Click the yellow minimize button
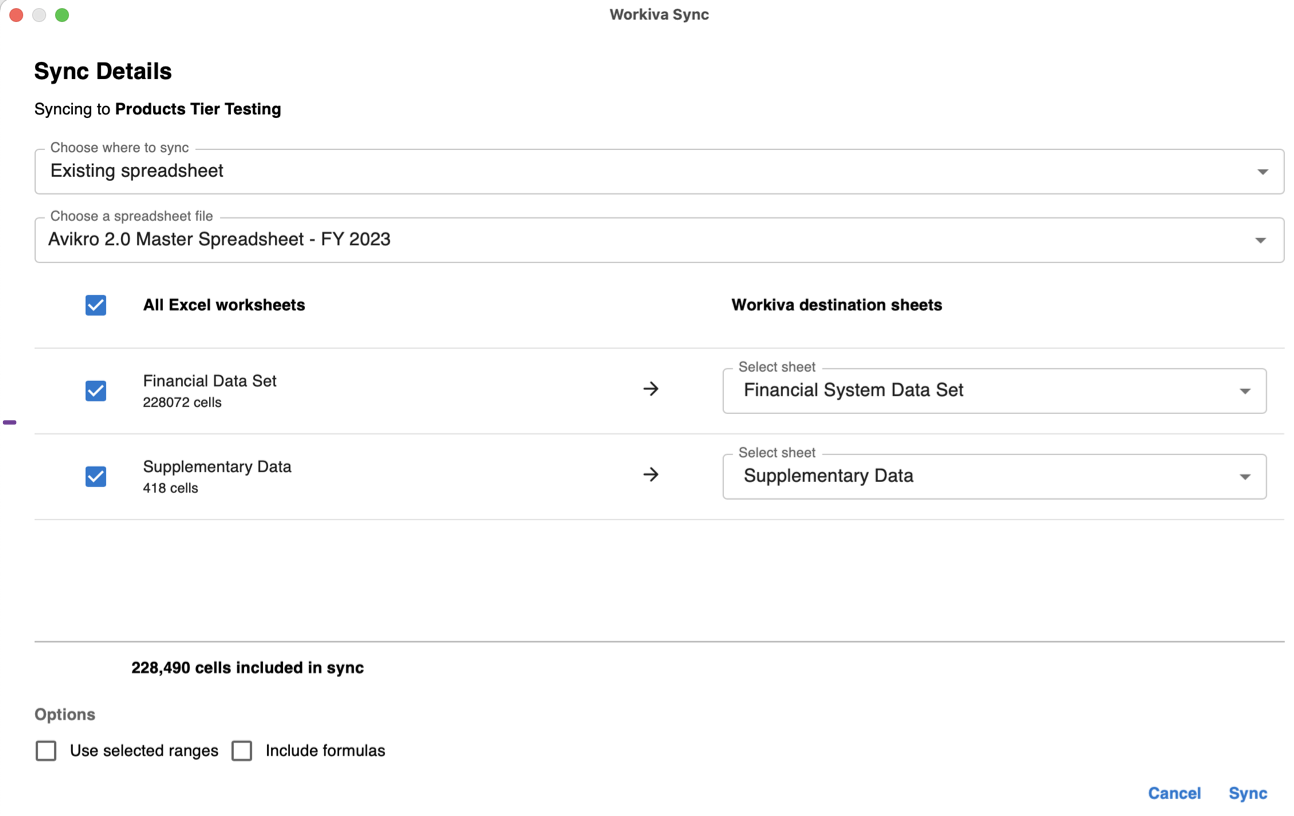1294x816 pixels. (x=39, y=15)
